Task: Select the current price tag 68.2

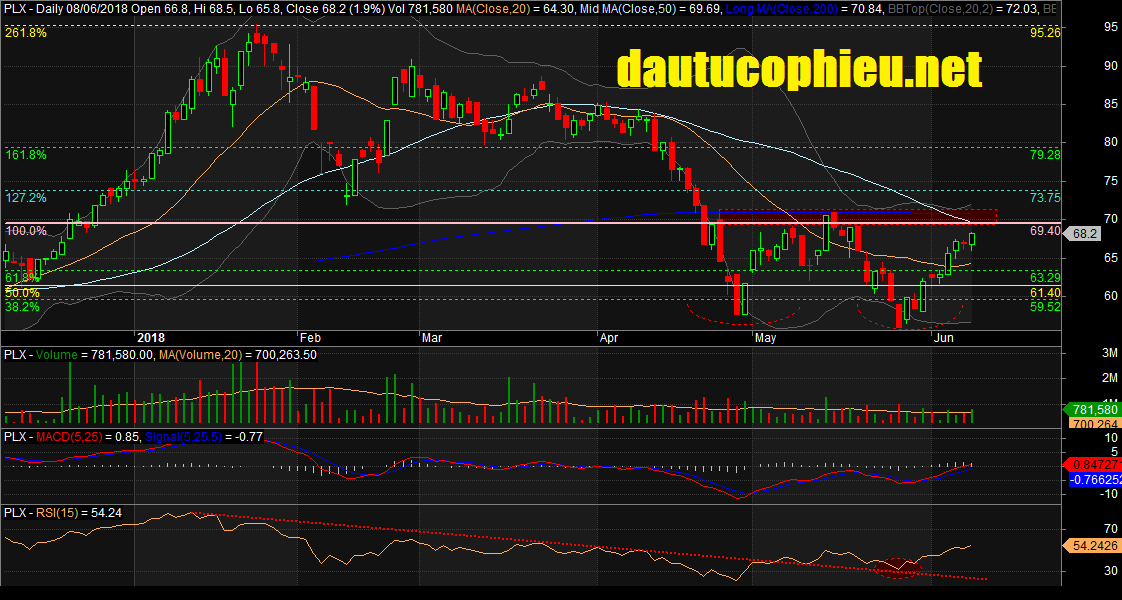Action: coord(1085,233)
